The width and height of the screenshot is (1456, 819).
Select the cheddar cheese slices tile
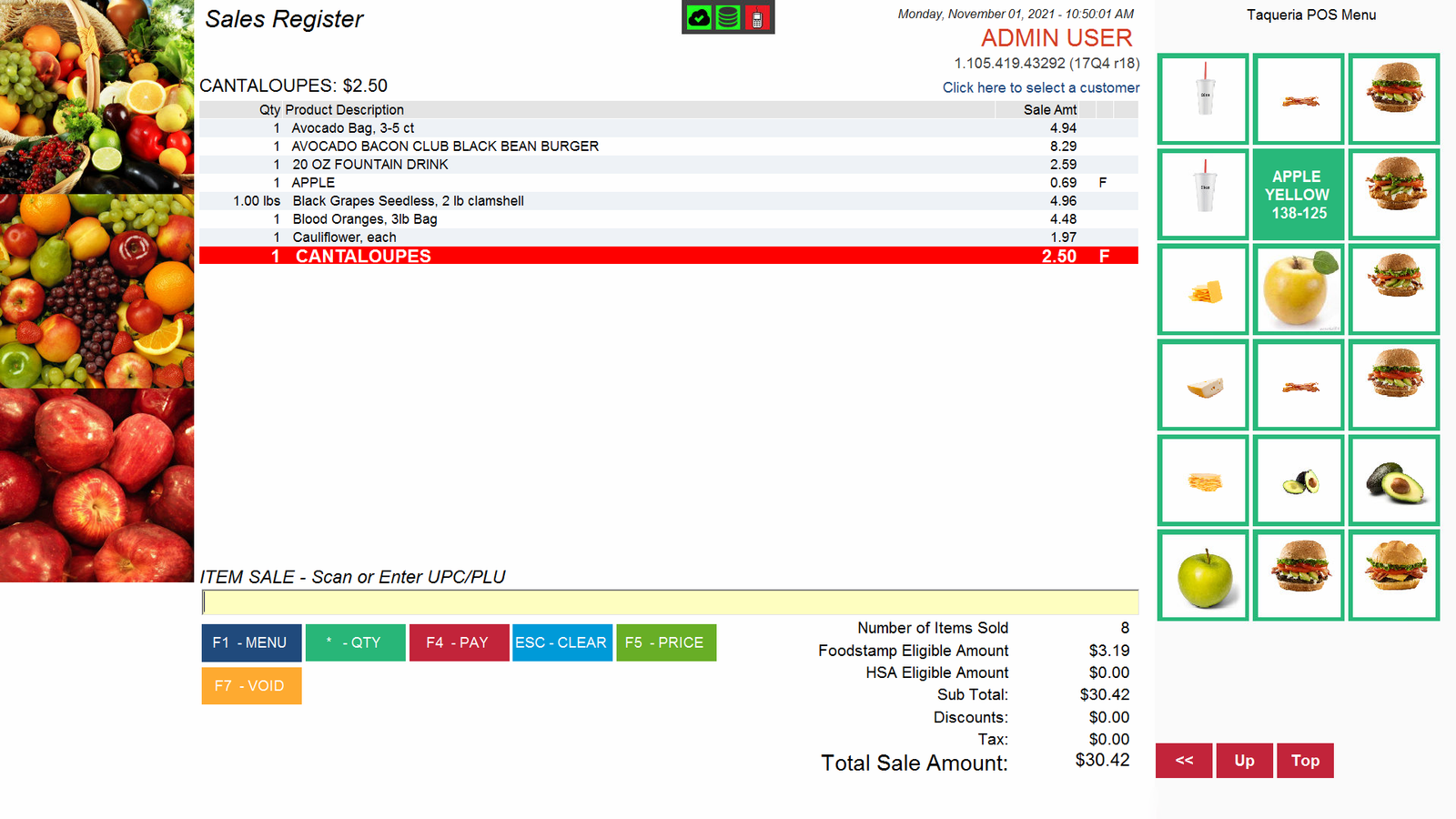1202,289
